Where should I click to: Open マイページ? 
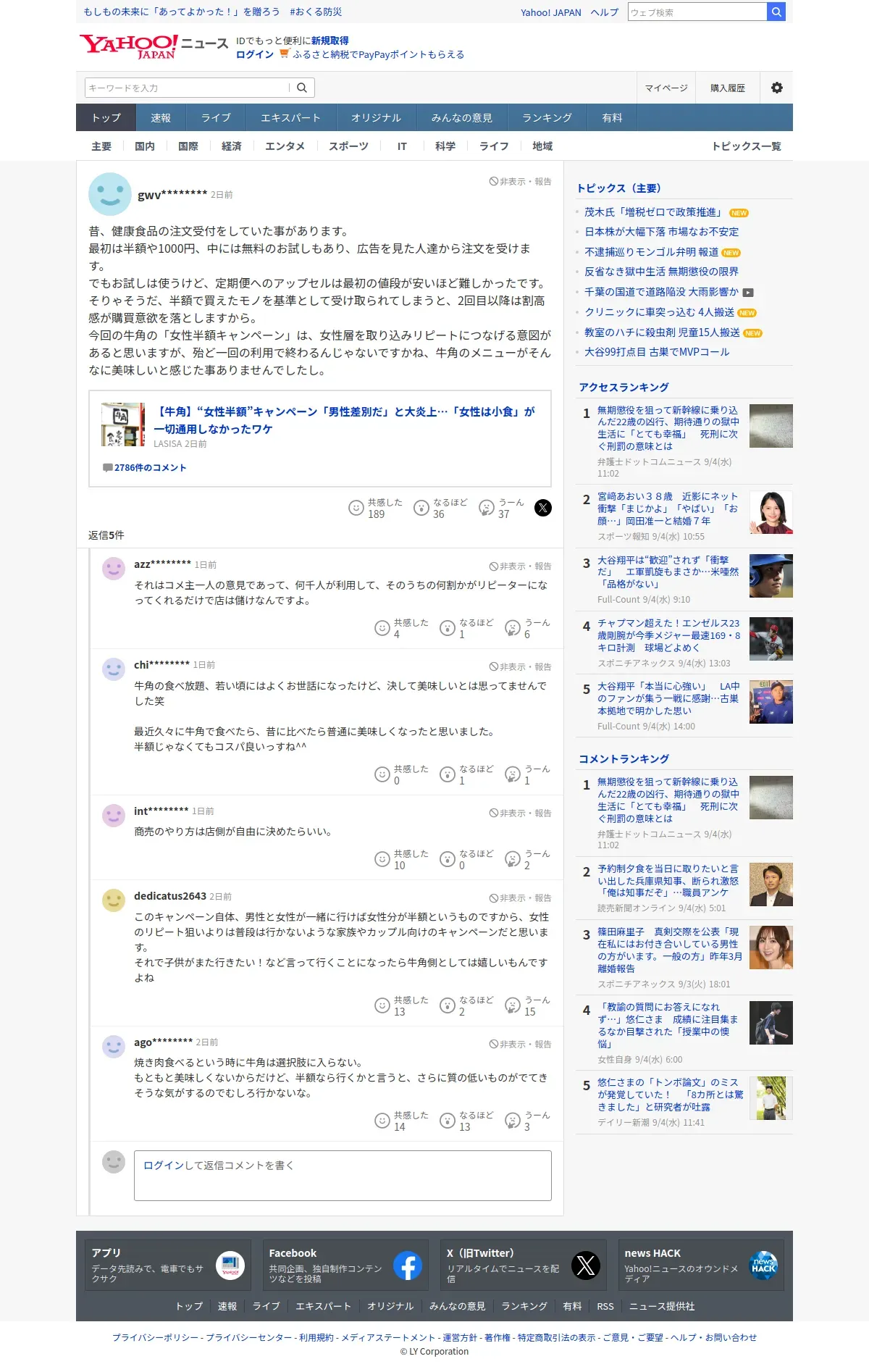pyautogui.click(x=666, y=88)
